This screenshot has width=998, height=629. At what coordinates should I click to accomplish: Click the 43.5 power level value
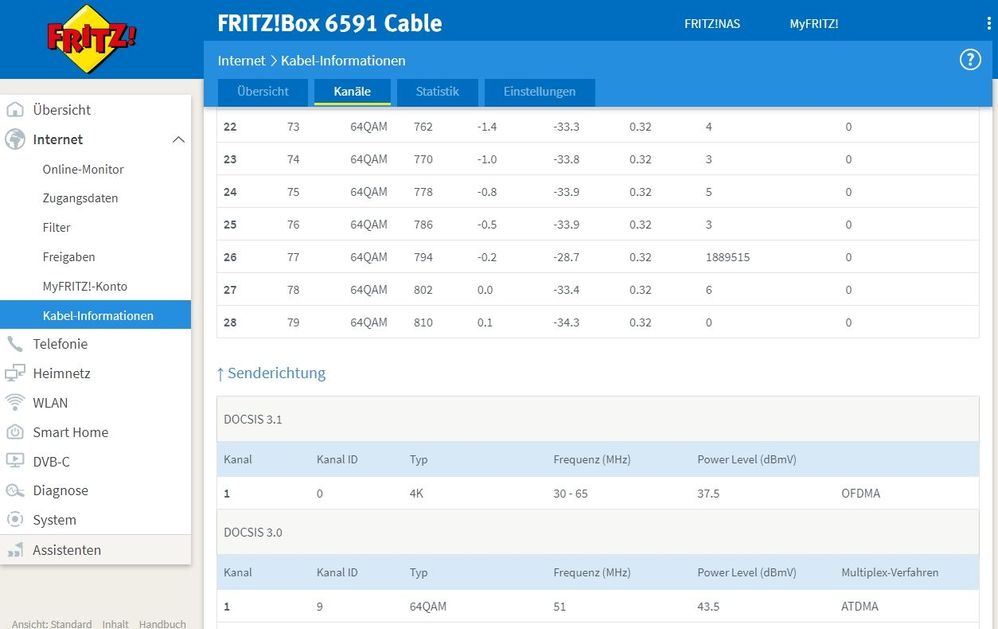tap(708, 607)
